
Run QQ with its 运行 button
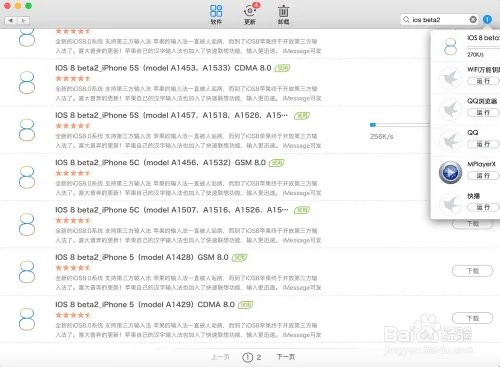click(x=483, y=144)
